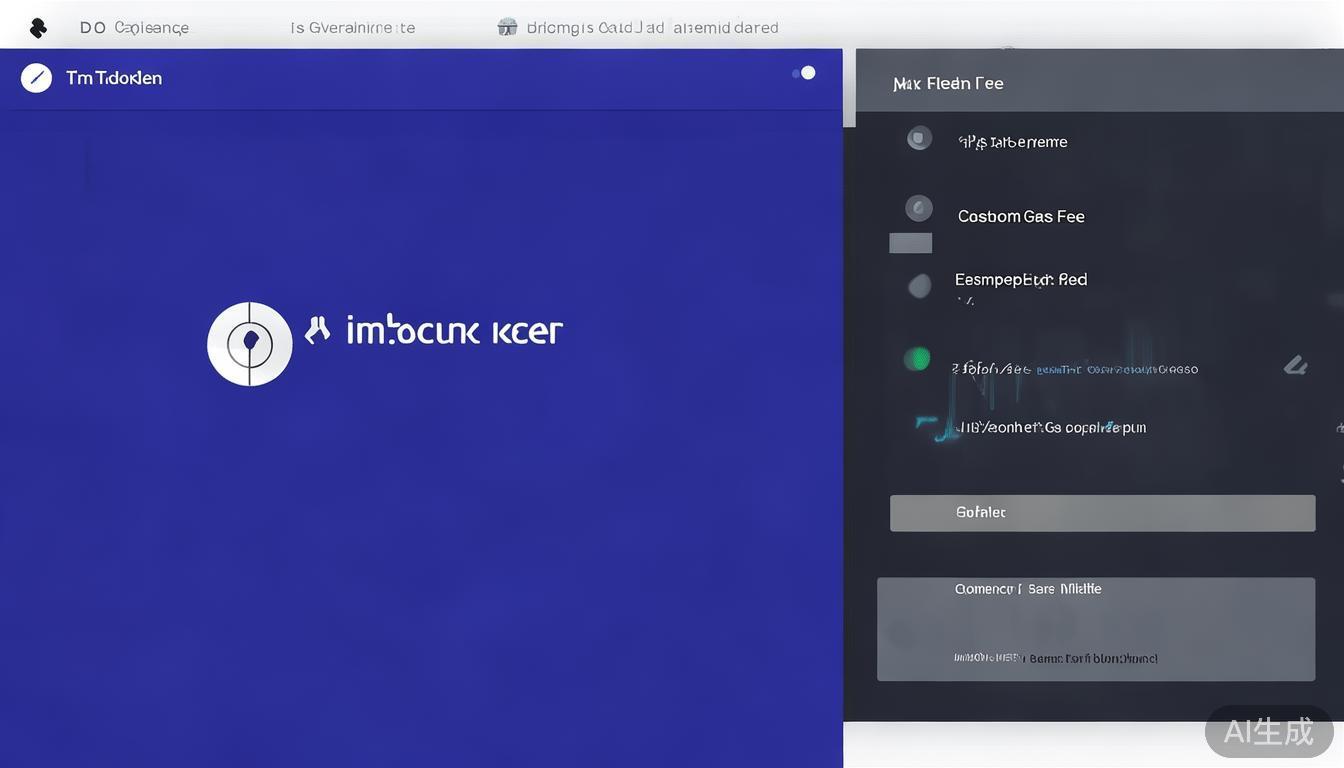Image resolution: width=1344 pixels, height=768 pixels.
Task: Select the green gas fee radio option
Action: coord(919,359)
